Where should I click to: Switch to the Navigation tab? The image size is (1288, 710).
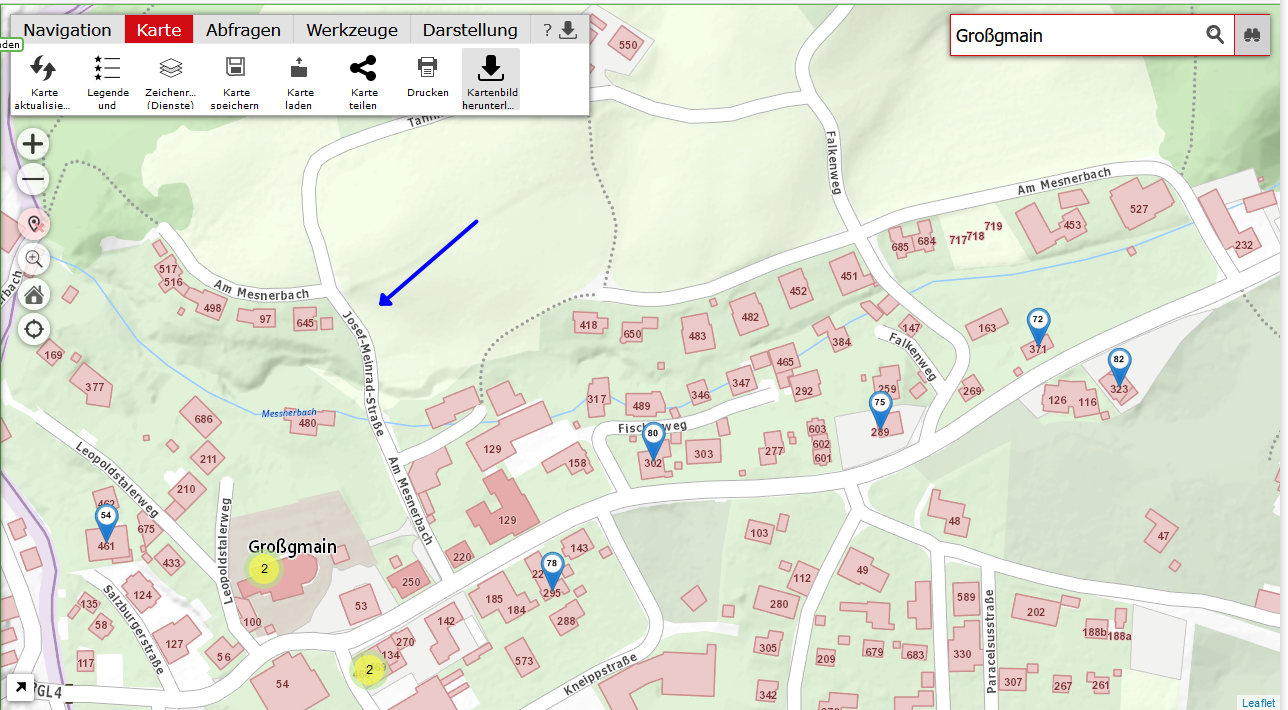tap(67, 30)
